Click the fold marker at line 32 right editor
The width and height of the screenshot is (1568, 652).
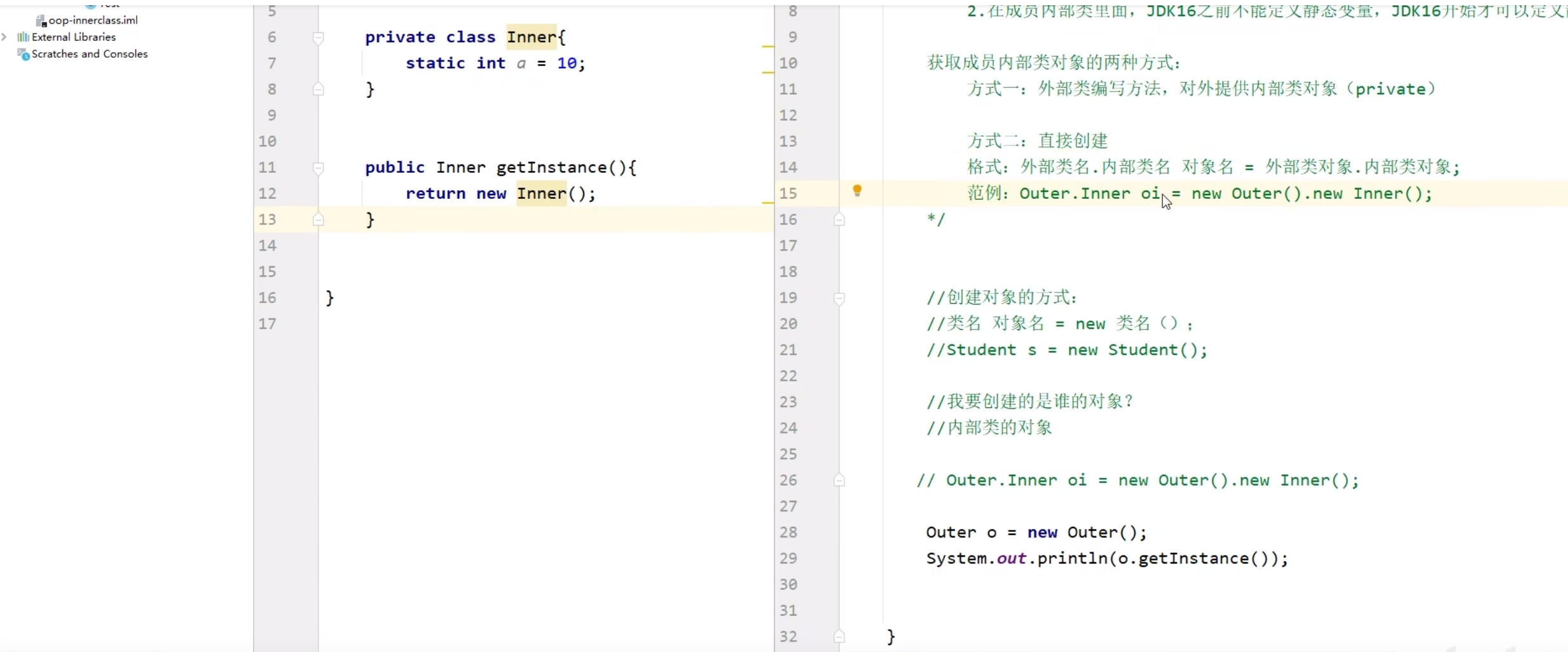pos(838,636)
